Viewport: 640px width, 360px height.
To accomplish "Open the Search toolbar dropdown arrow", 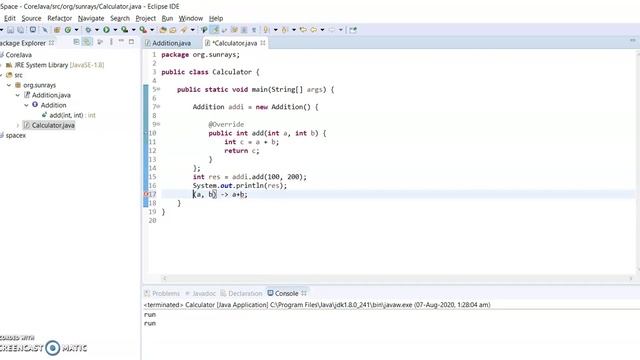I will click(193, 30).
